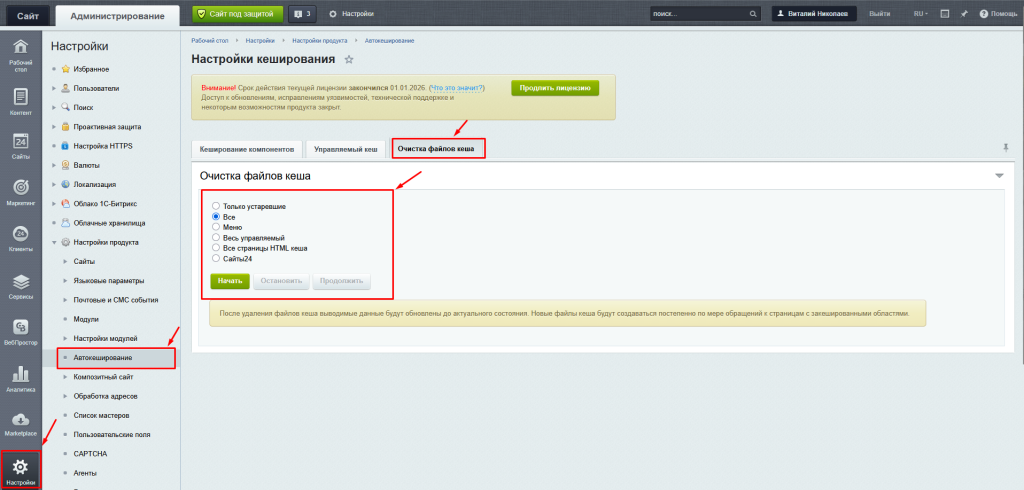Click the top bar pin icon
Image resolution: width=1024 pixels, height=490 pixels.
point(963,14)
